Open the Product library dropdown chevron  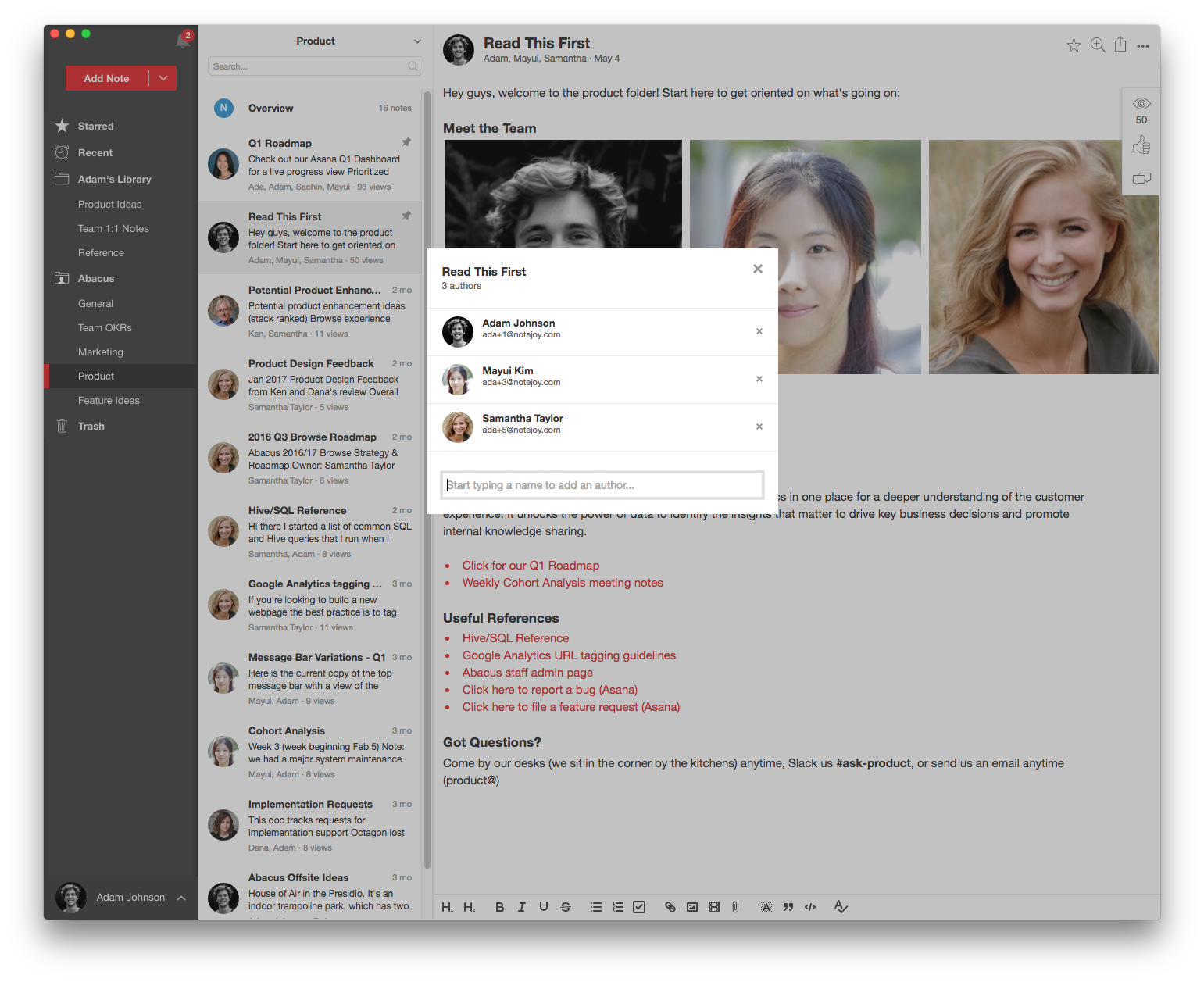tap(417, 41)
